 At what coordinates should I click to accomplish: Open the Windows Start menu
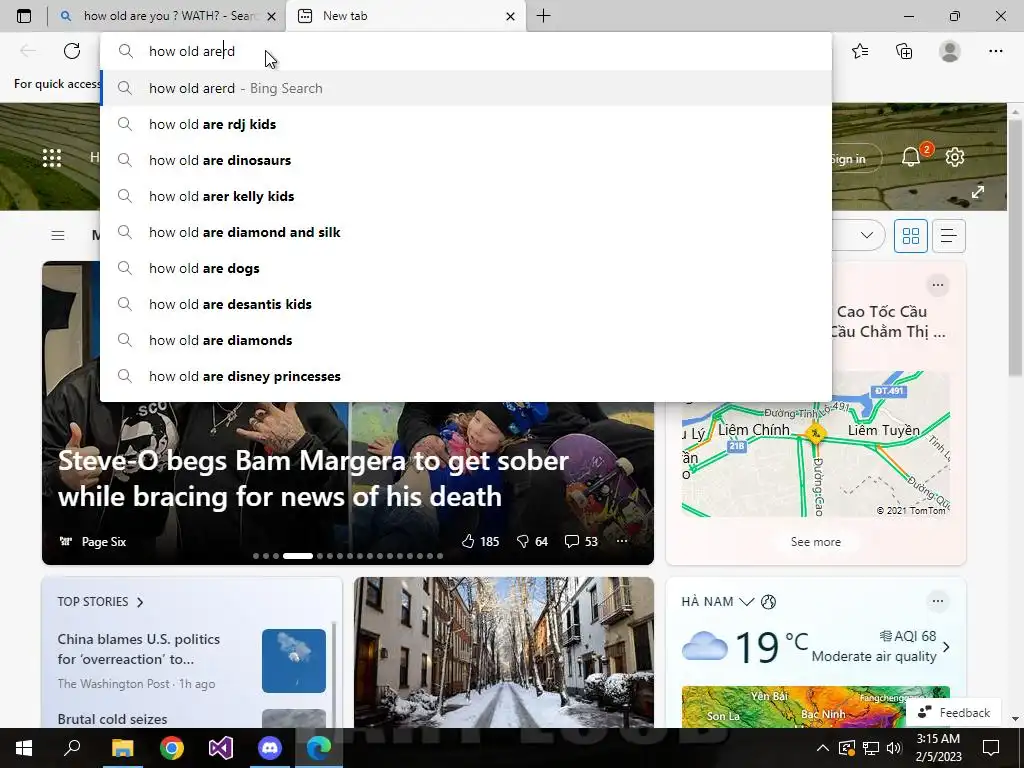(x=24, y=748)
